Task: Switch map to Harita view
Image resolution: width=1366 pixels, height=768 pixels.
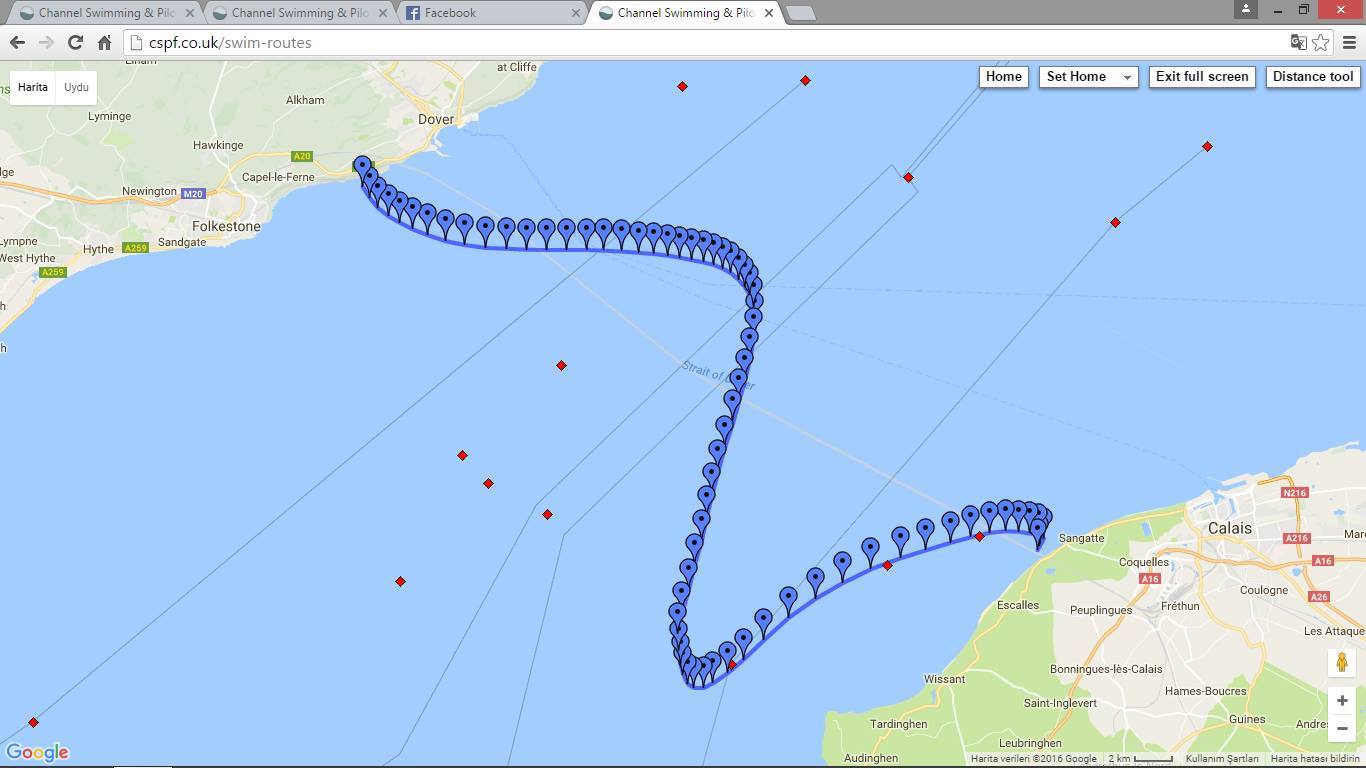Action: point(33,87)
